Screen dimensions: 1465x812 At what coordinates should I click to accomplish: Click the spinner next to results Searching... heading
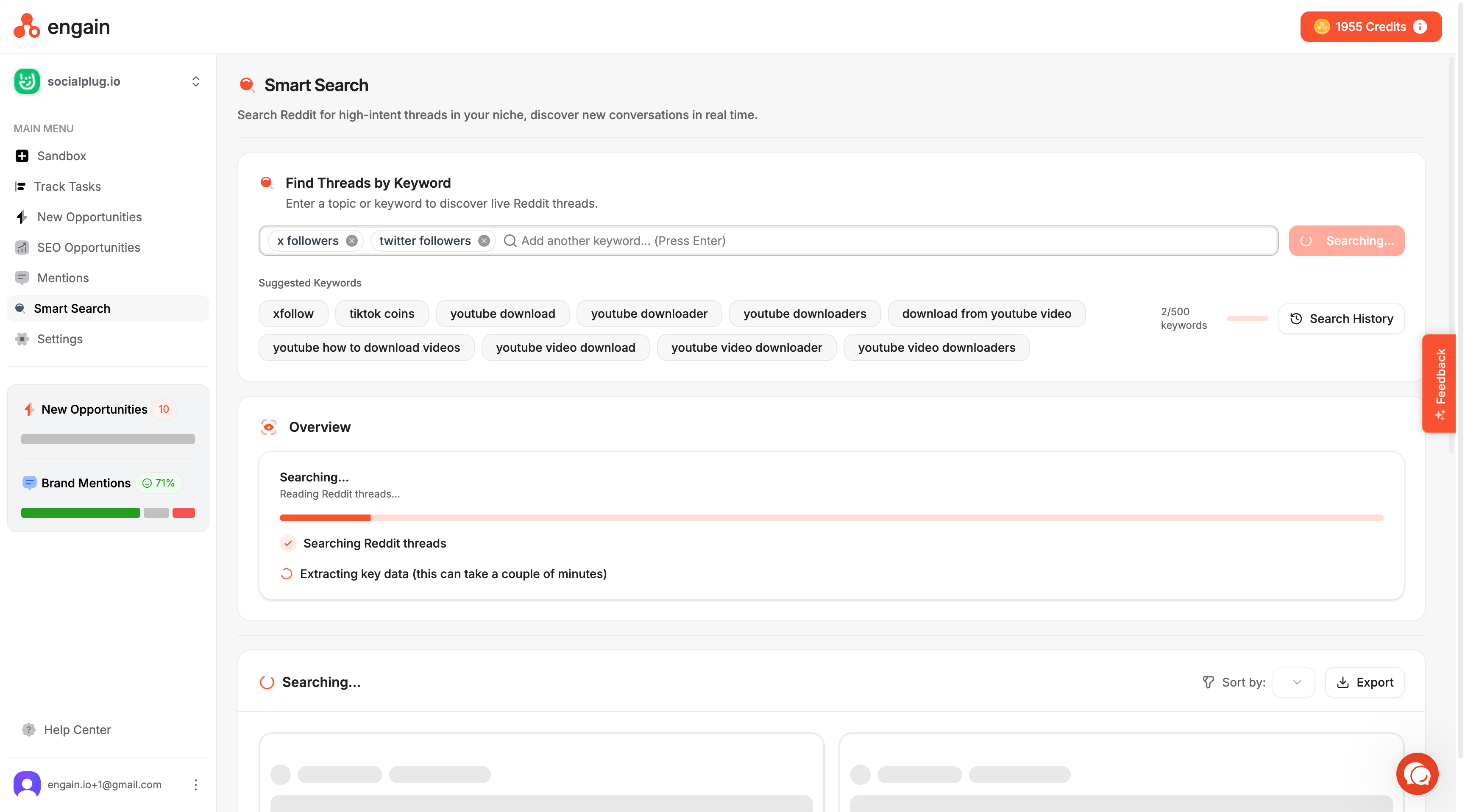(267, 682)
